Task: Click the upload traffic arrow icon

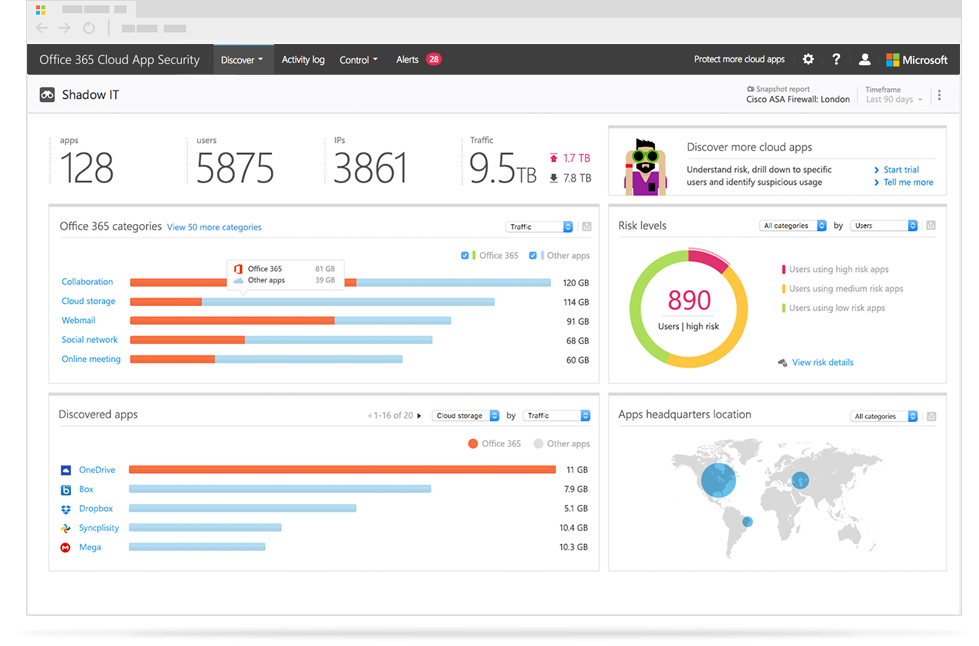Action: 554,158
